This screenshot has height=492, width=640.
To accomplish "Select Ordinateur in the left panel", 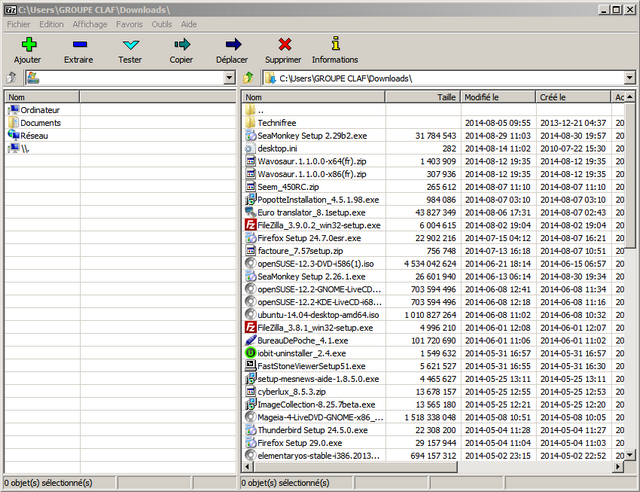I will [x=40, y=110].
